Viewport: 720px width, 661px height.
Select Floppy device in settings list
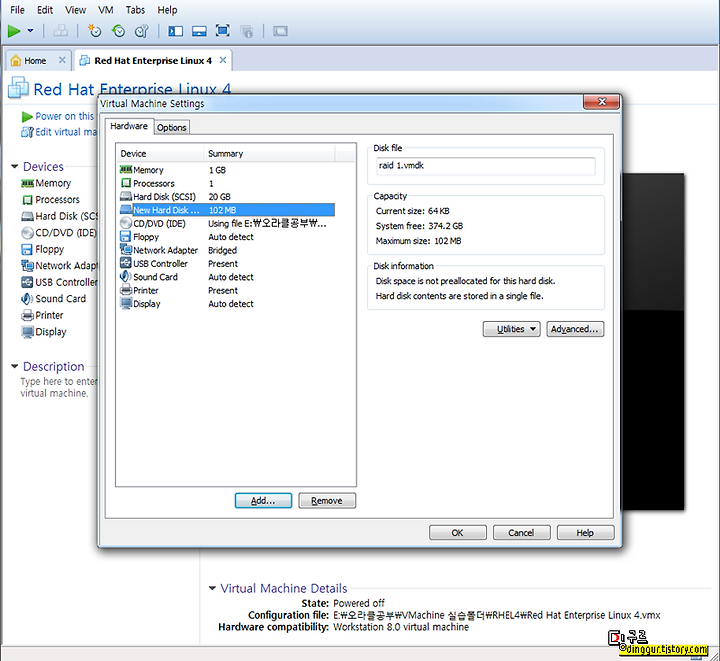tap(227, 237)
